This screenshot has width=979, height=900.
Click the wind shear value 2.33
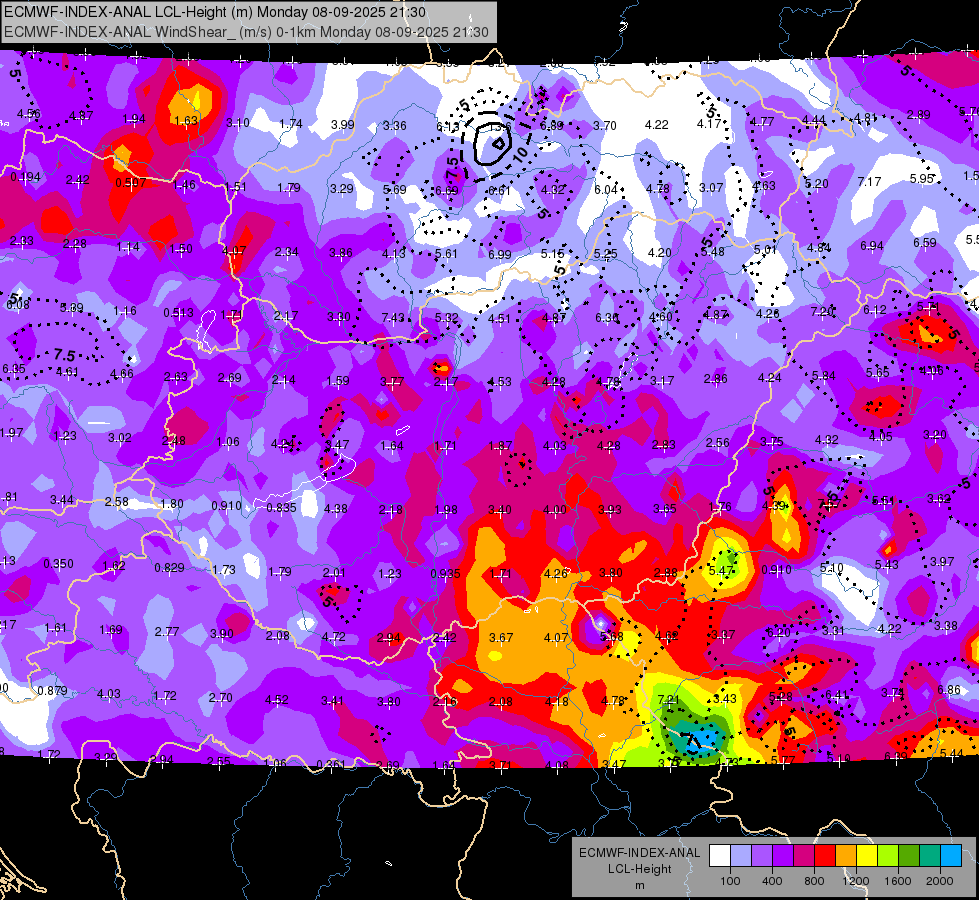coord(21,241)
